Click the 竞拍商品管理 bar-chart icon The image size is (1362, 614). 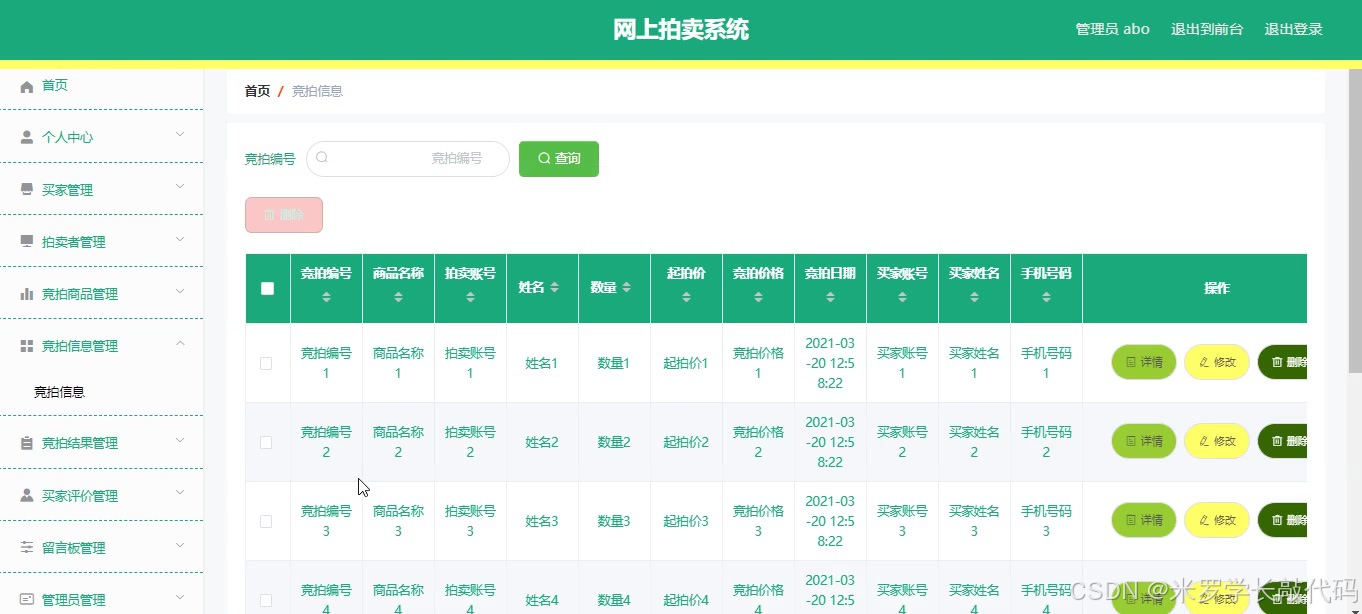pos(28,293)
